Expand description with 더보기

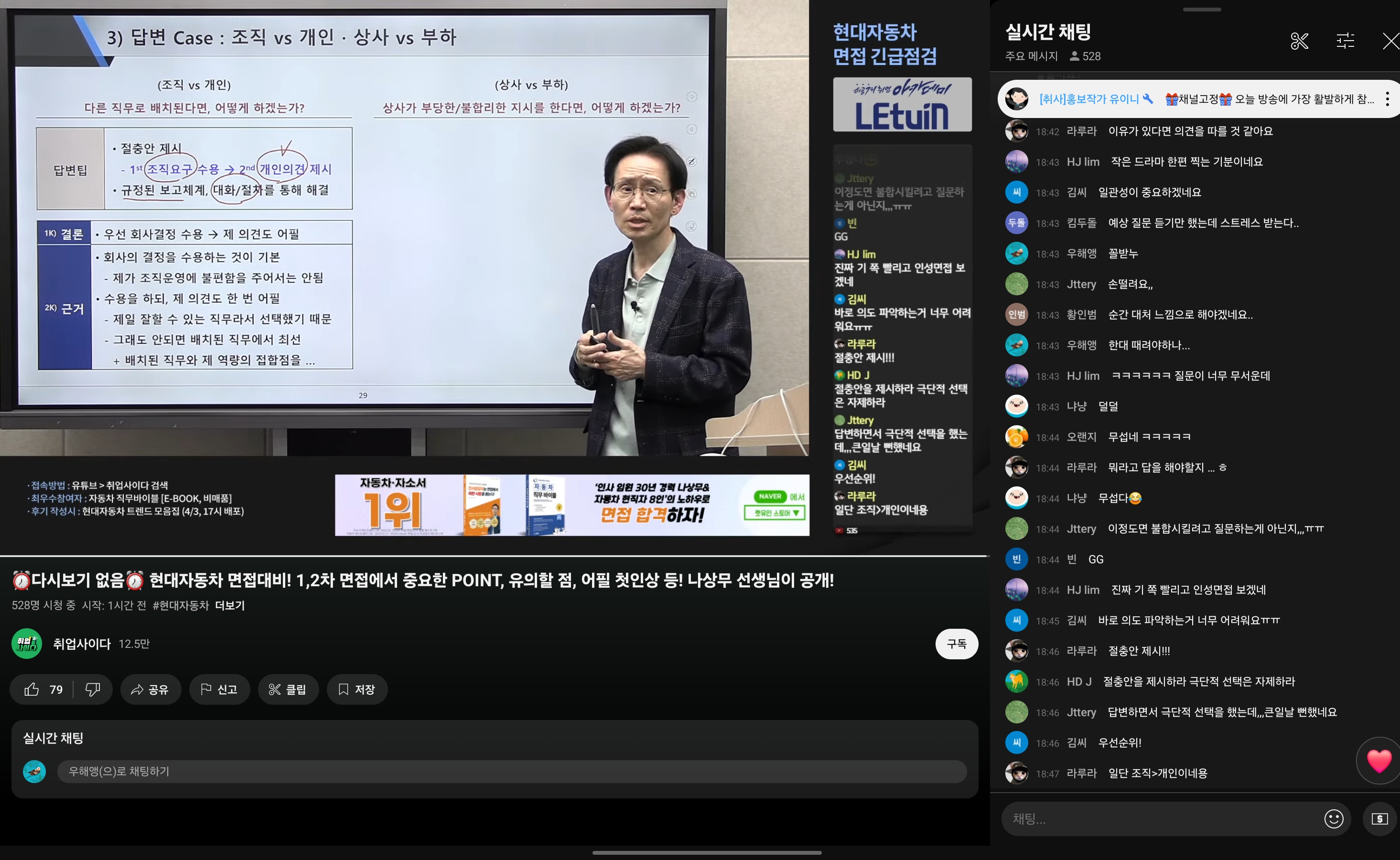[x=230, y=605]
